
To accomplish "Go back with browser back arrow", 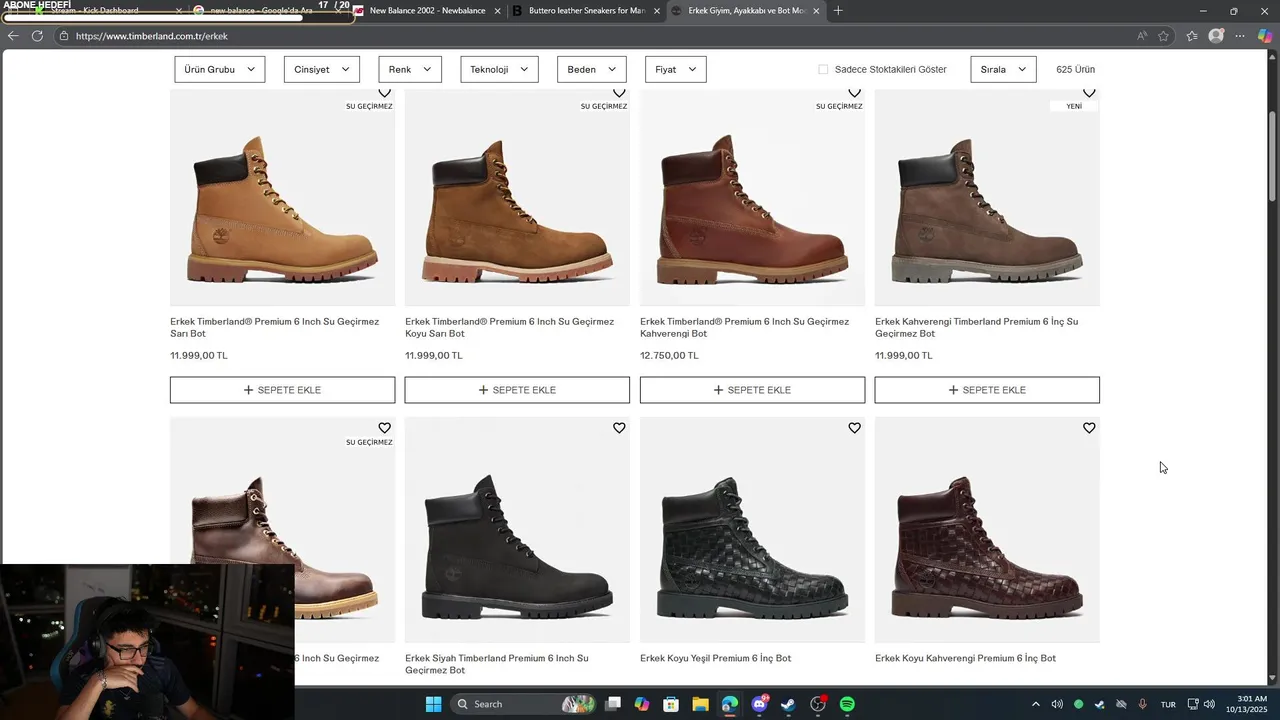I will [13, 36].
